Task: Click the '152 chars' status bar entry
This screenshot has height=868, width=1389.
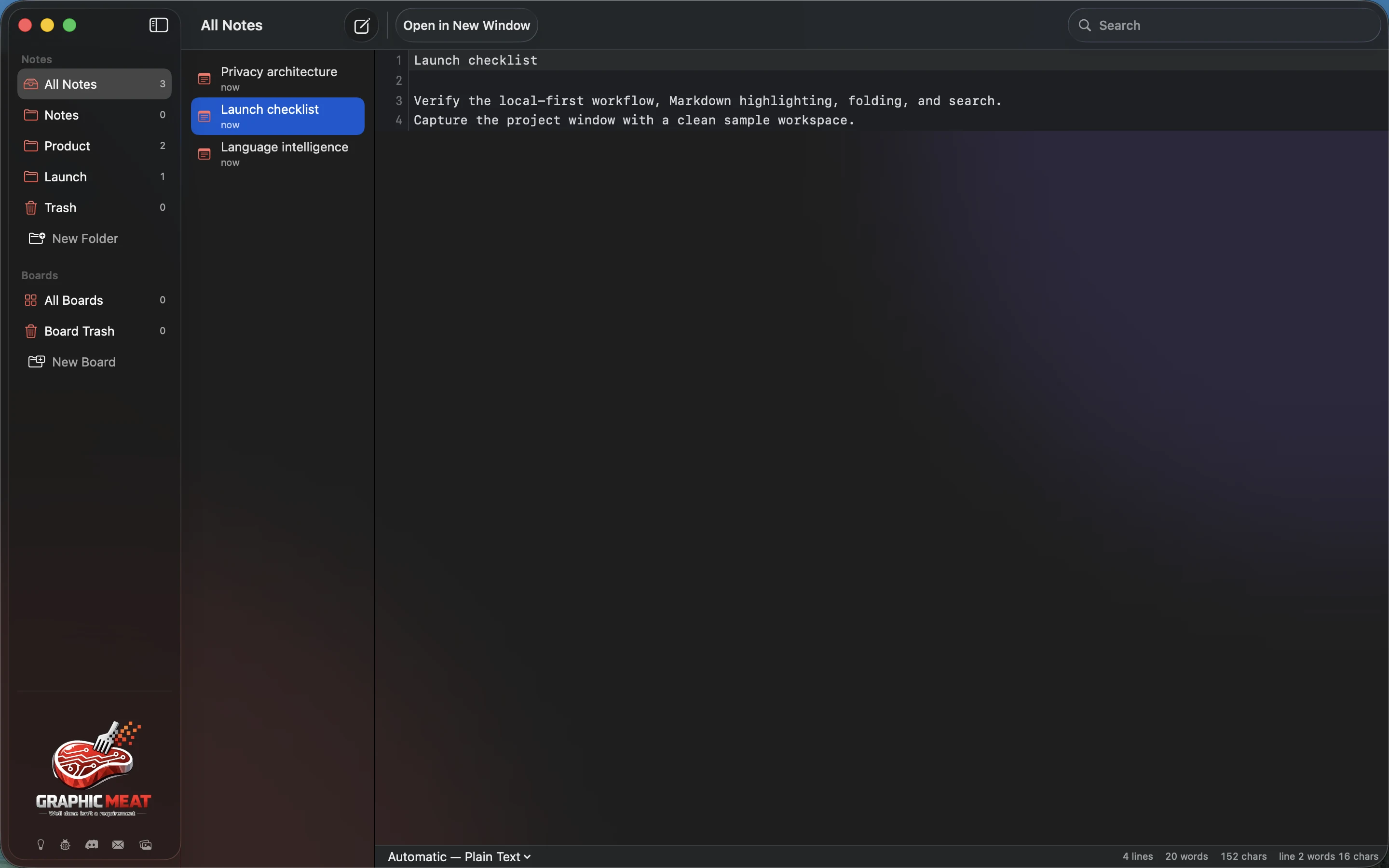Action: pyautogui.click(x=1243, y=856)
